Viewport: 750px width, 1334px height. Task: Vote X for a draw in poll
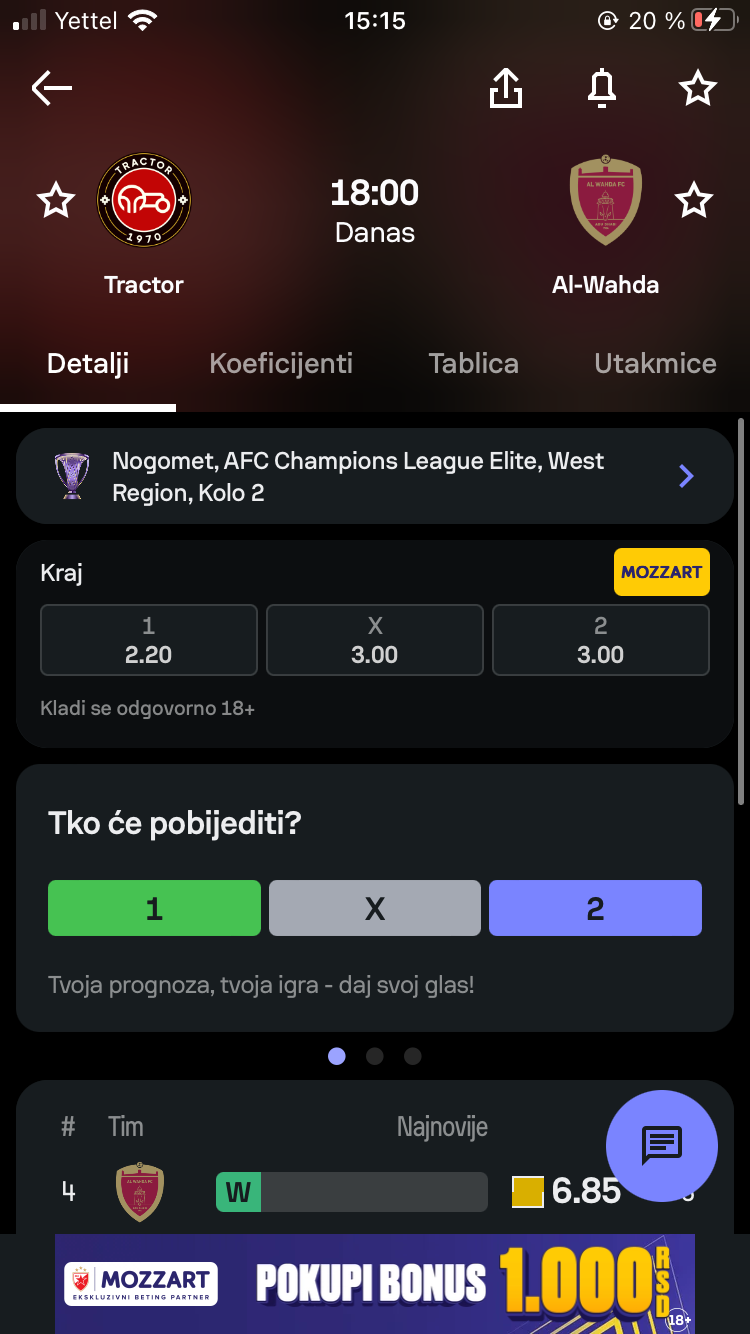click(375, 908)
